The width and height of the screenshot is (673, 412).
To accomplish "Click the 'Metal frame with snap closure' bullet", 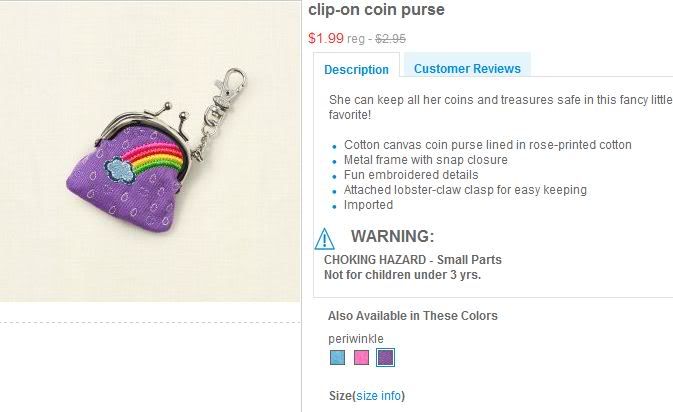I will [425, 160].
